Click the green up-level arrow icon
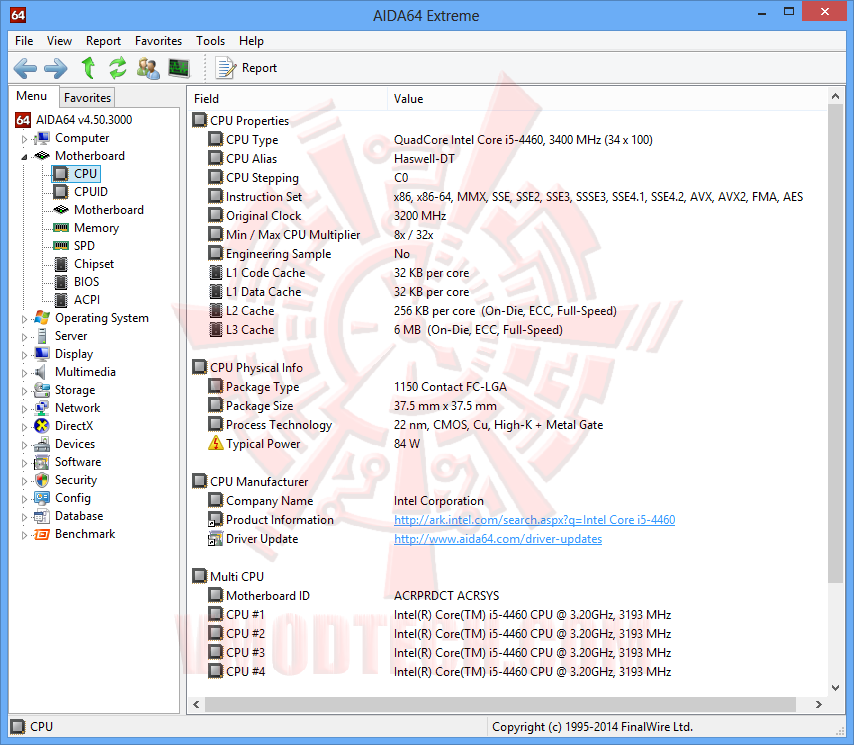 (88, 68)
